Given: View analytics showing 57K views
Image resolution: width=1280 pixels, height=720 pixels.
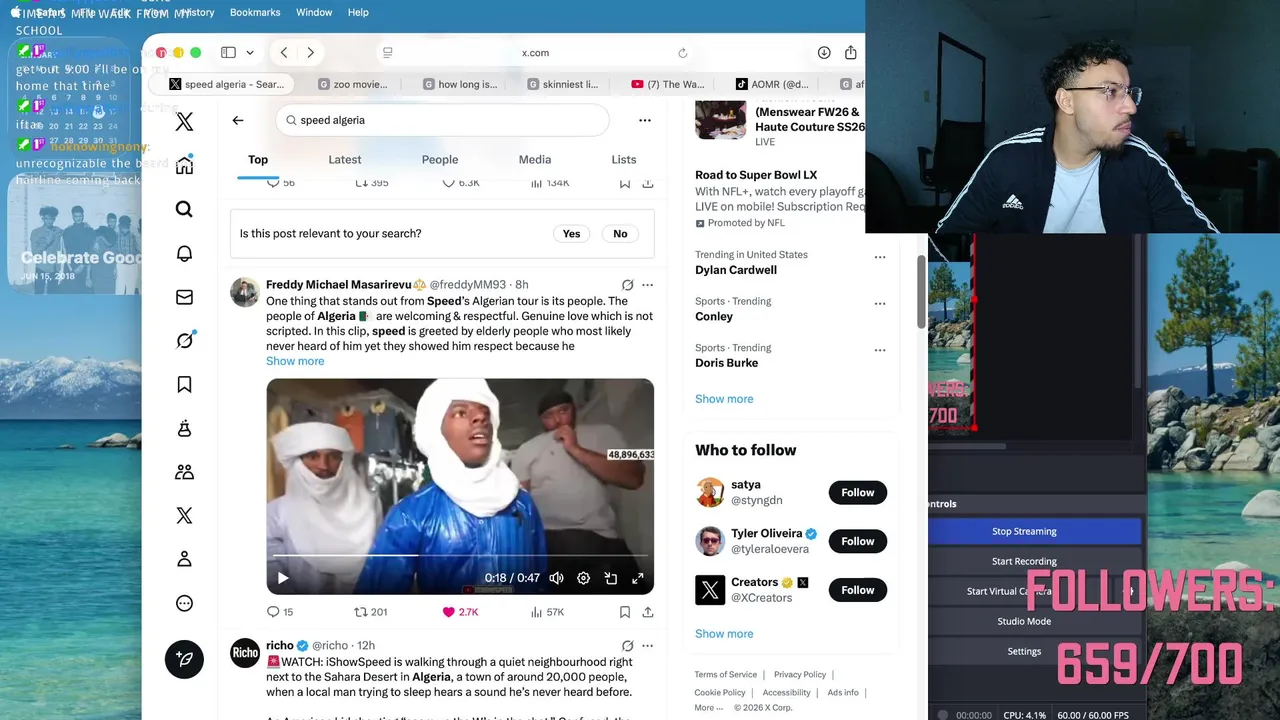Looking at the screenshot, I should 547,612.
